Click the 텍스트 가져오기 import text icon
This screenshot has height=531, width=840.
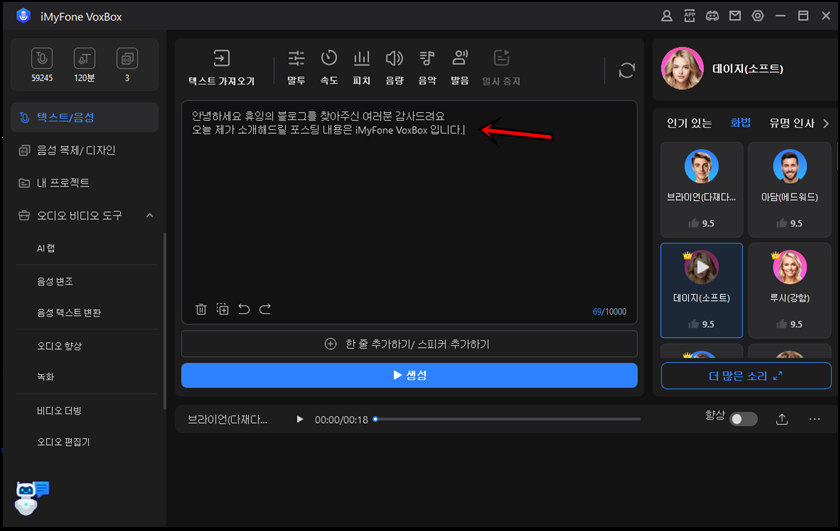click(x=221, y=58)
